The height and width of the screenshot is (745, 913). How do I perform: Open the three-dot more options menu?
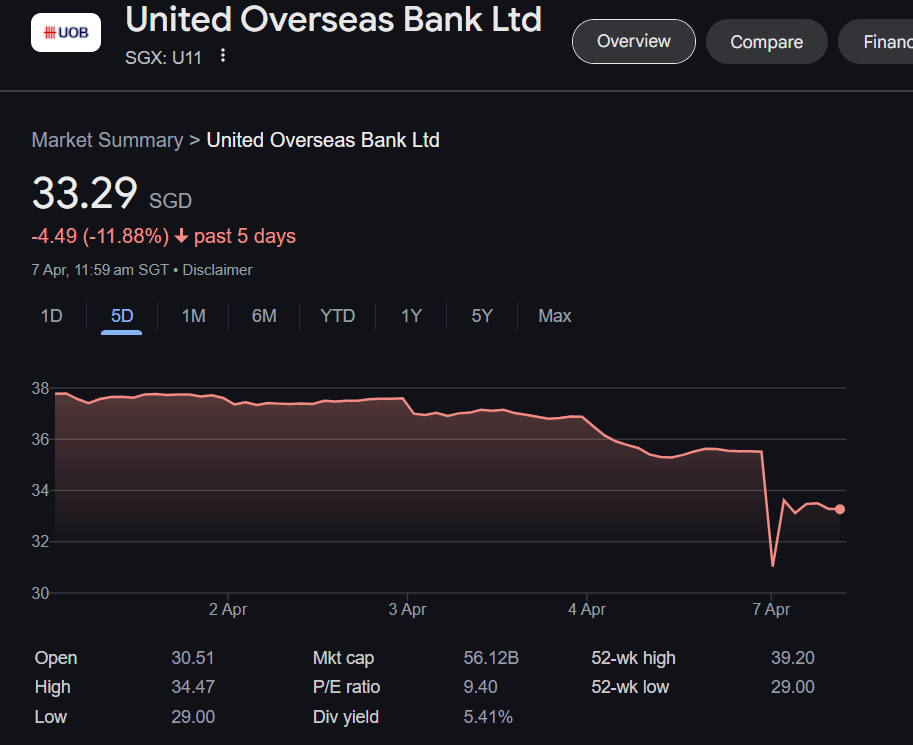pyautogui.click(x=222, y=56)
